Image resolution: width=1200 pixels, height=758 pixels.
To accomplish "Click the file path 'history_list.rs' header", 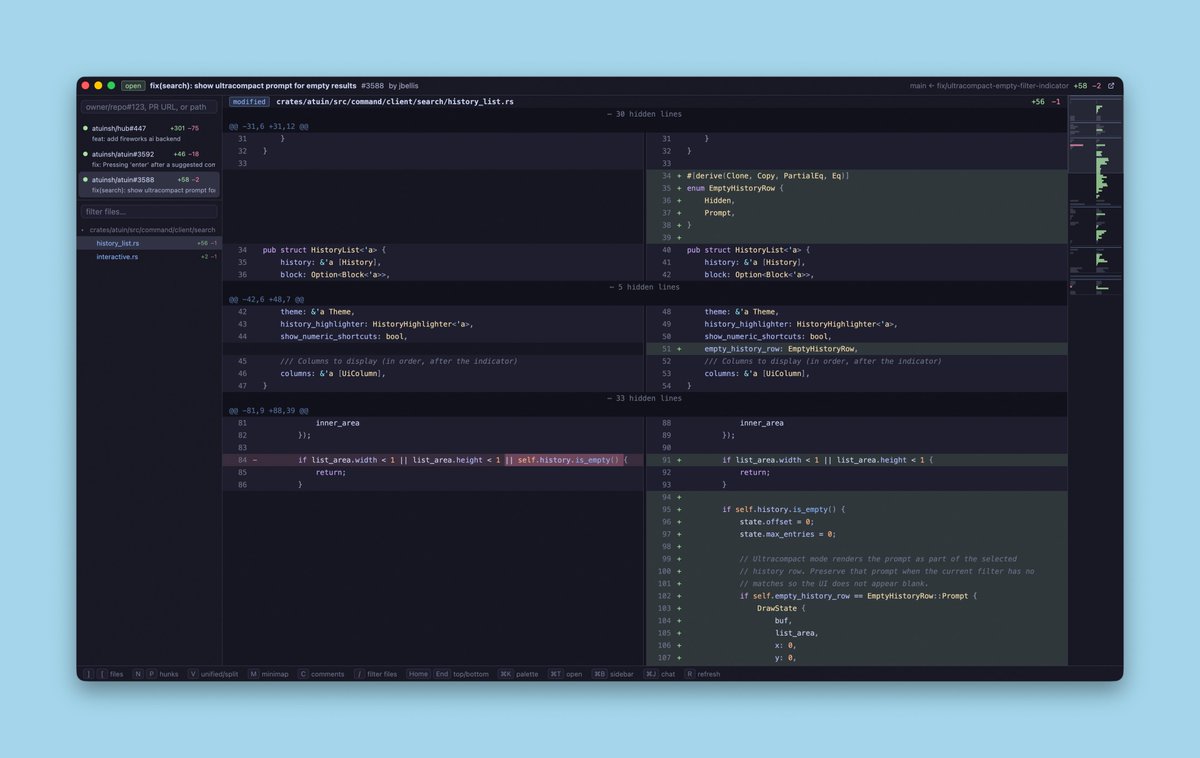I will point(395,102).
